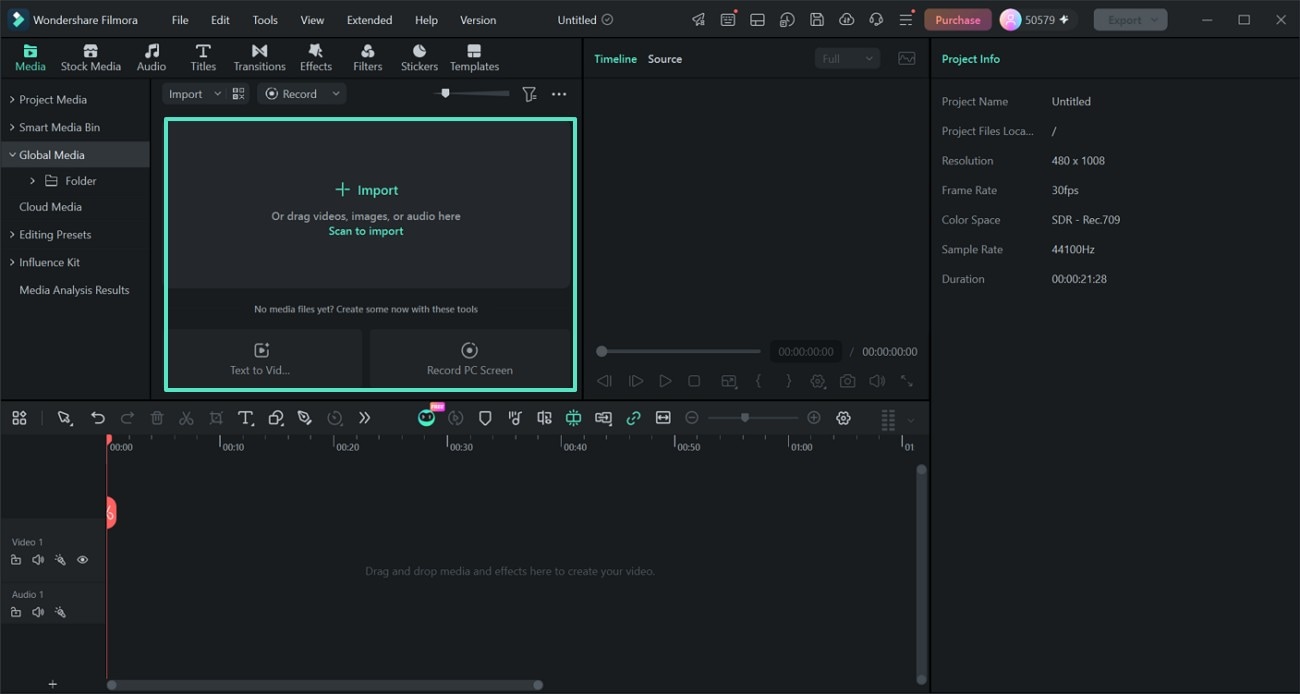Expand more tools double-arrow icon
1300x694 pixels.
[x=364, y=418]
